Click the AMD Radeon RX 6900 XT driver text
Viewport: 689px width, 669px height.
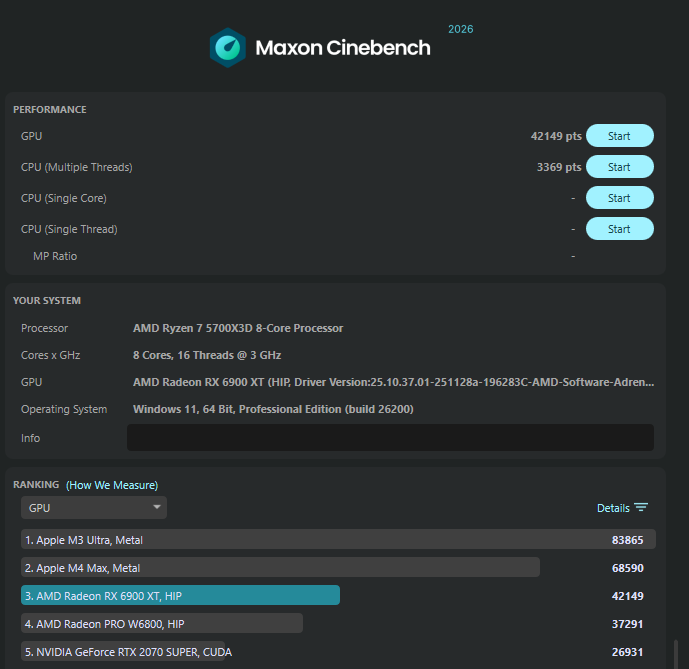click(x=393, y=382)
